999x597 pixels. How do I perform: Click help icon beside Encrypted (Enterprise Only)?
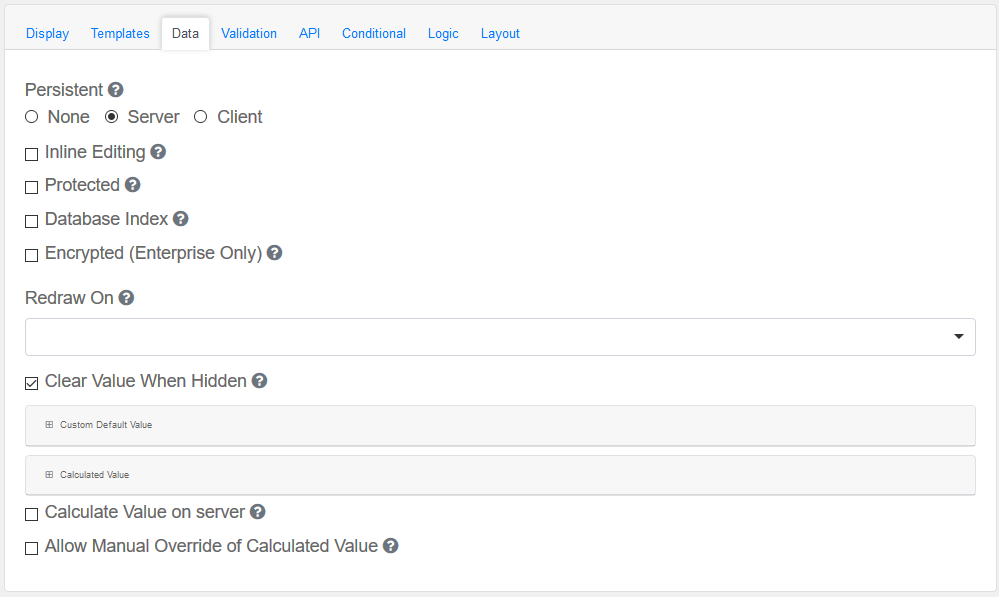(274, 253)
